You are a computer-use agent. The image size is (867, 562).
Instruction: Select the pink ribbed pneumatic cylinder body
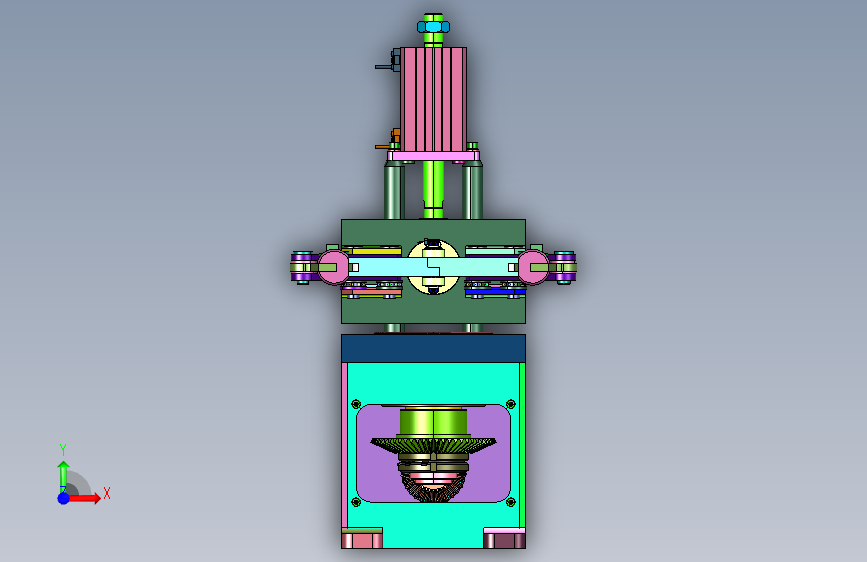[x=434, y=100]
